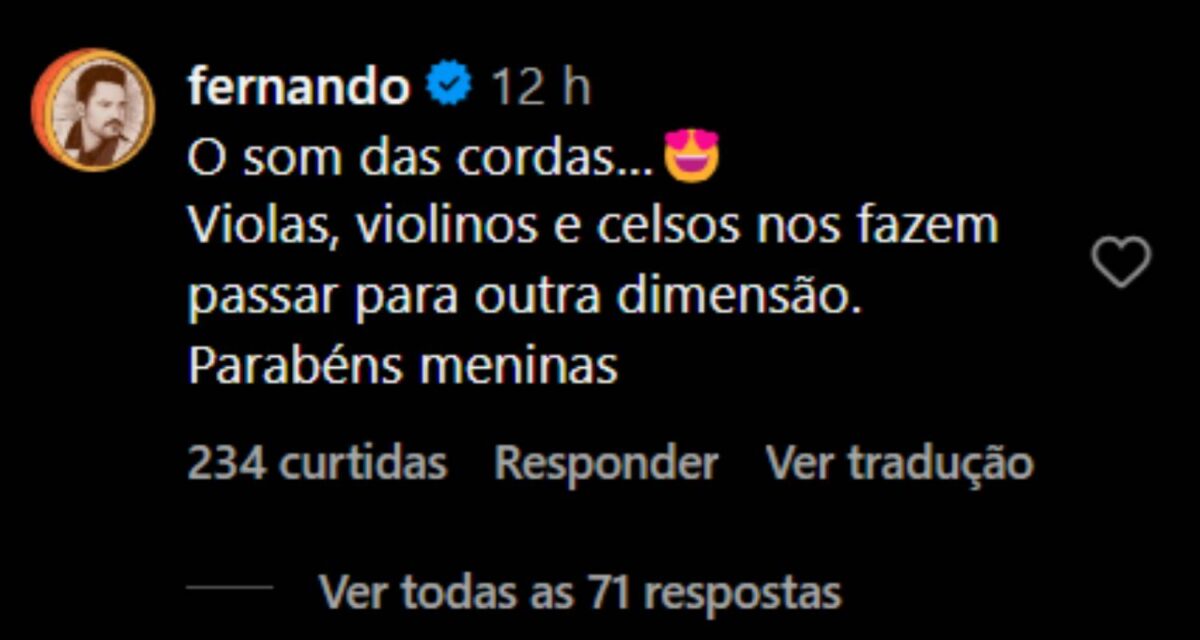This screenshot has width=1200, height=640.
Task: Click the 12 h timestamp
Action: (541, 89)
